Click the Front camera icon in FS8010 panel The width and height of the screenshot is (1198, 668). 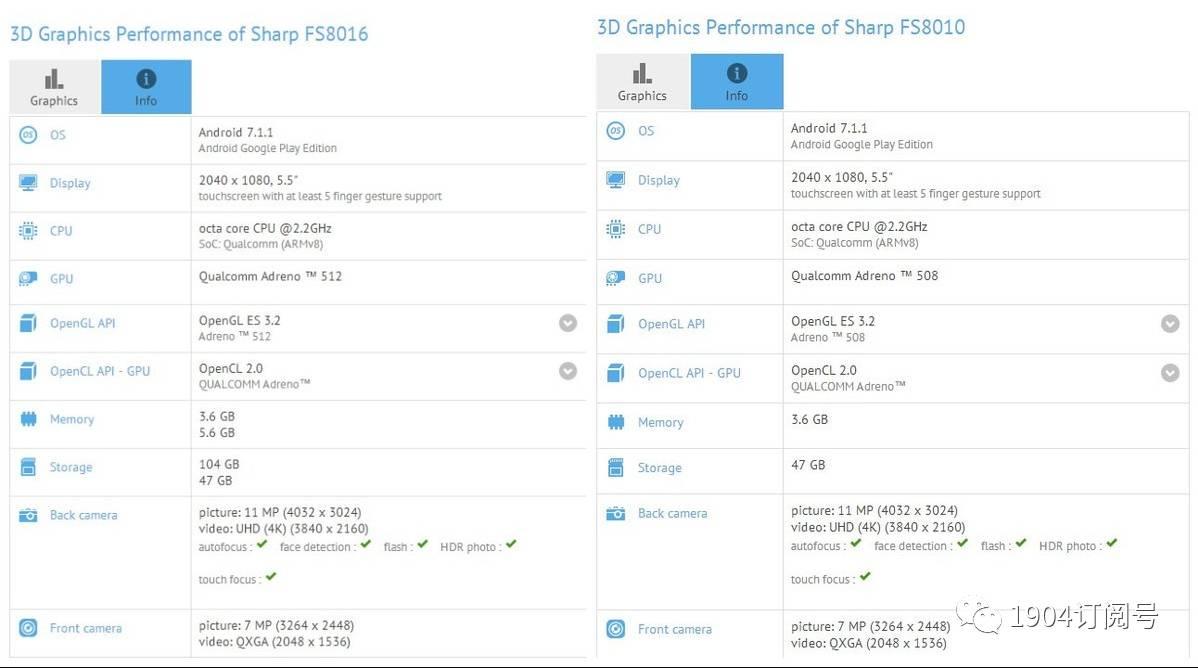[616, 629]
